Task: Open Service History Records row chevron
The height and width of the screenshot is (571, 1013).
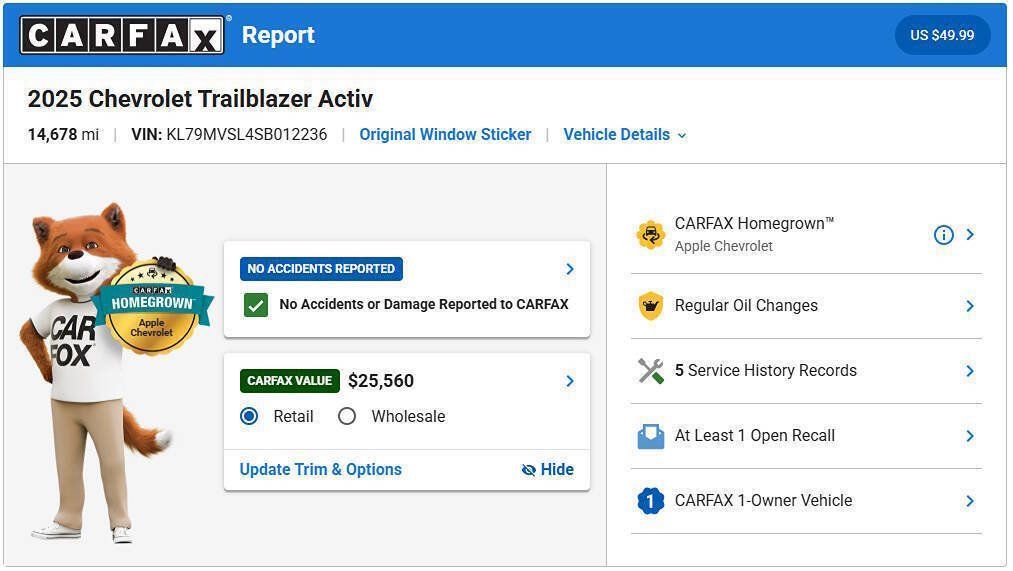Action: [970, 371]
